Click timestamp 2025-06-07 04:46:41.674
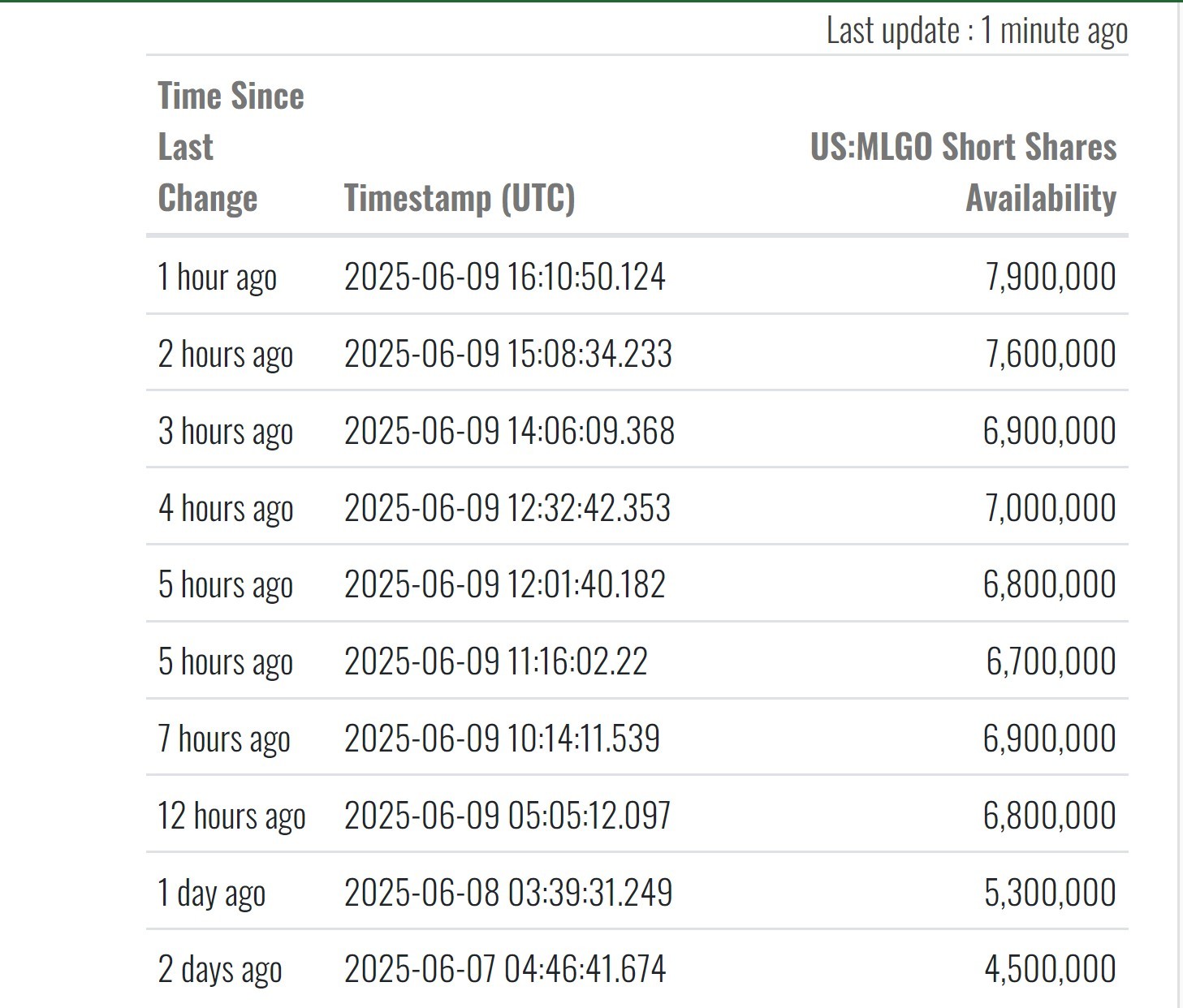The width and height of the screenshot is (1183, 1008). 505,969
